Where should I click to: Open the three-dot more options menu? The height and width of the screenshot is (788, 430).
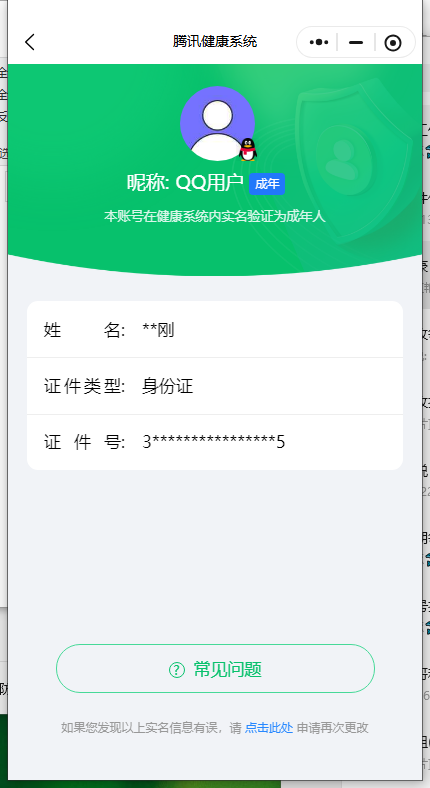coord(319,42)
